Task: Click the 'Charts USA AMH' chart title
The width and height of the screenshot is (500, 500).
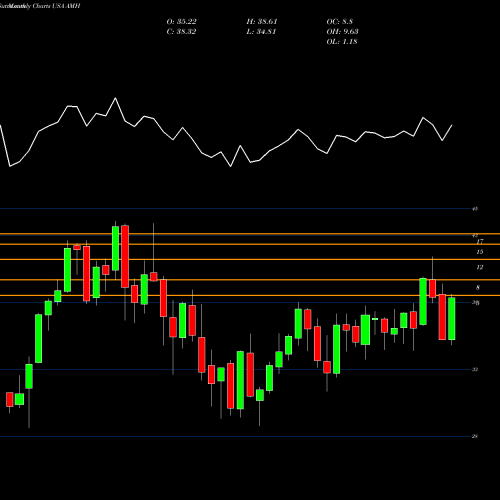Action: click(57, 6)
